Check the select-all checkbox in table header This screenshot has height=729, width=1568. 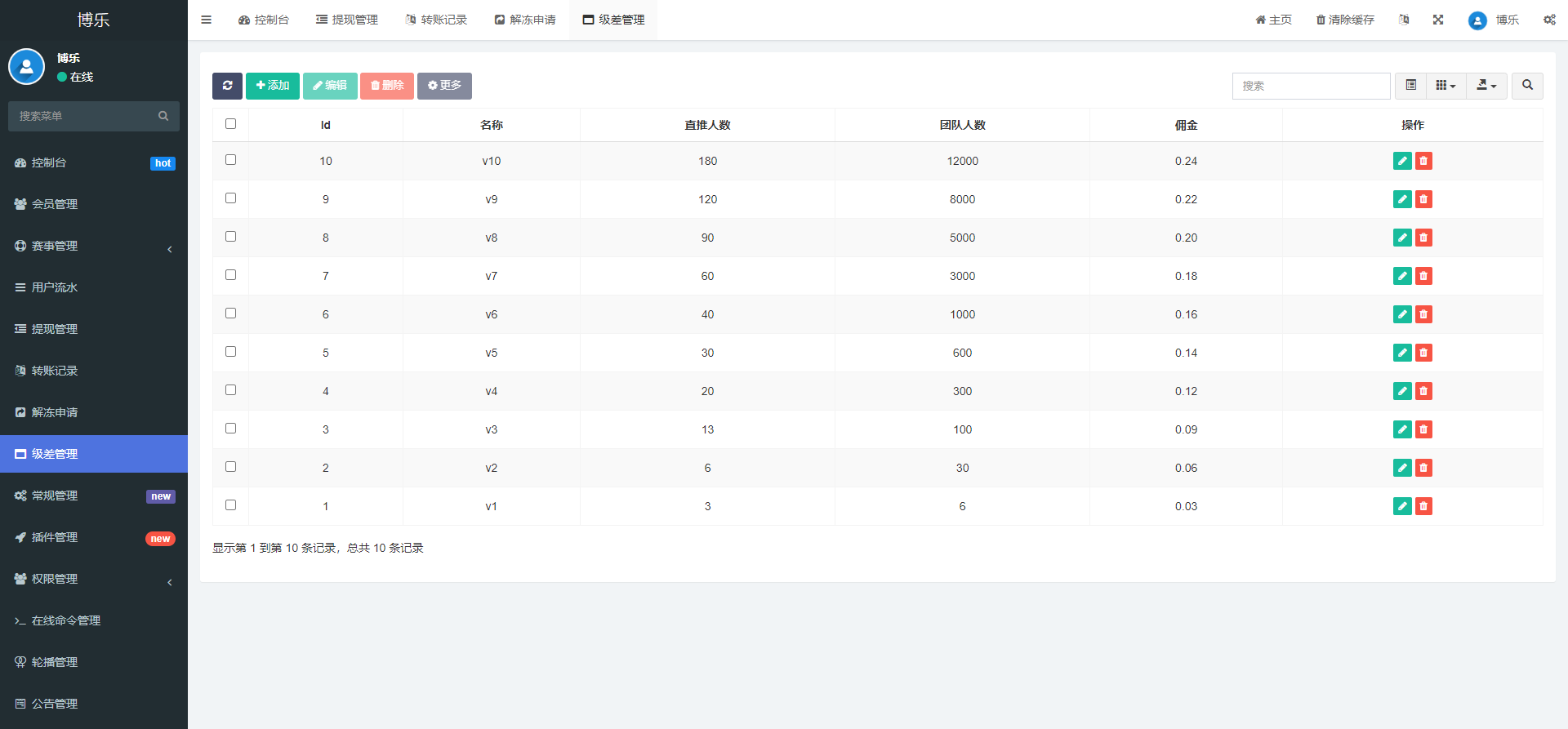point(230,124)
